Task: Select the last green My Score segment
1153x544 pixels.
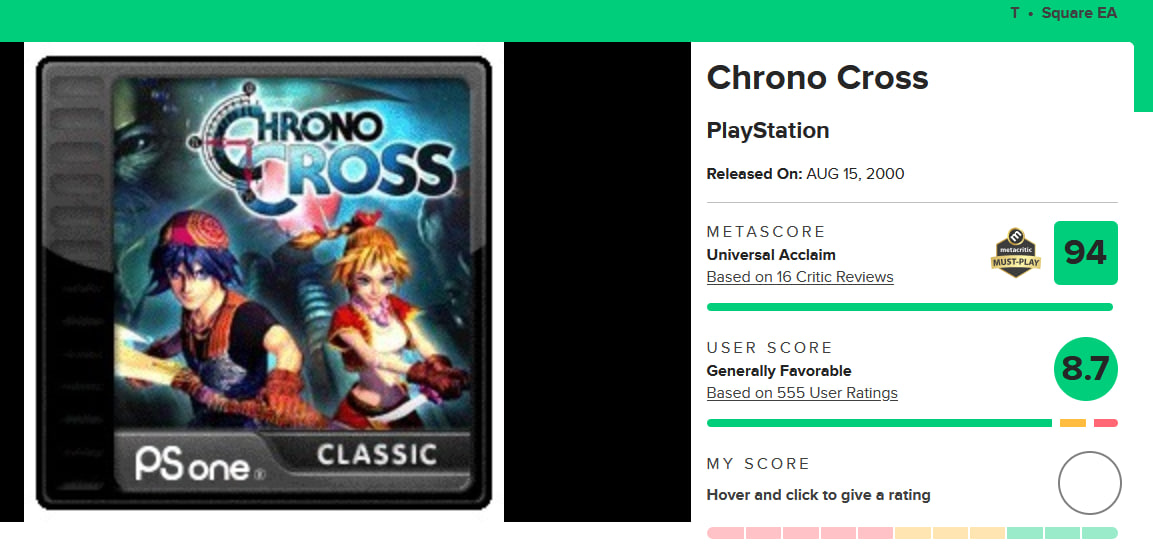Action: tap(1099, 533)
